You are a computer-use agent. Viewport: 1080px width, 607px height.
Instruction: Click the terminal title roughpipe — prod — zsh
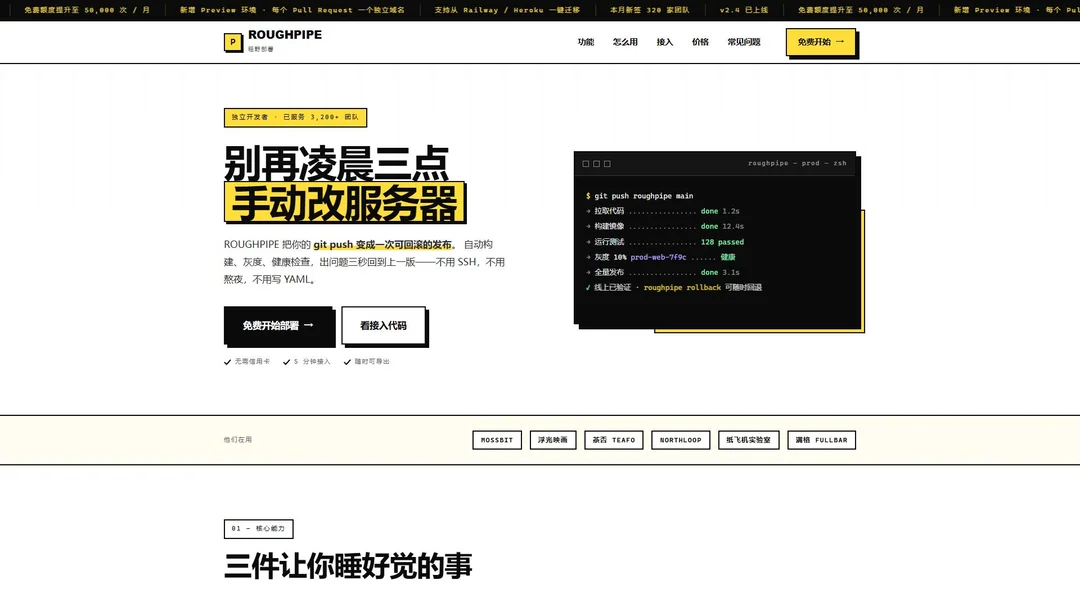pos(797,163)
